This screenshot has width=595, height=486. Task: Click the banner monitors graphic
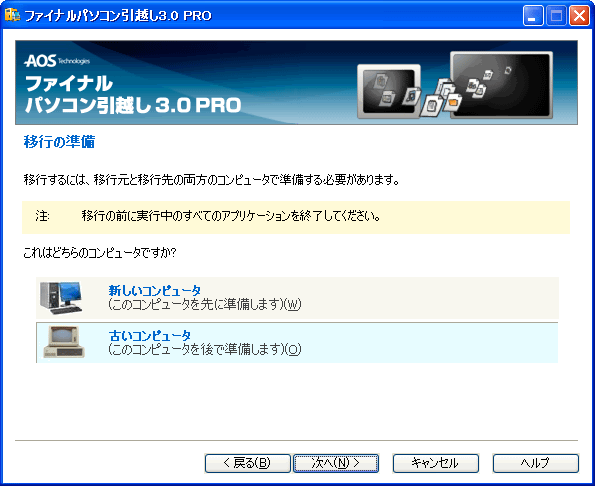click(x=455, y=85)
